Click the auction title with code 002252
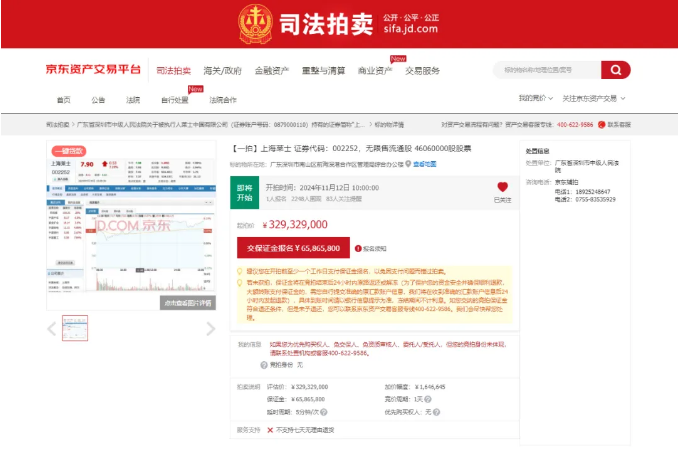Viewport: 679px width, 453px height. [x=352, y=149]
